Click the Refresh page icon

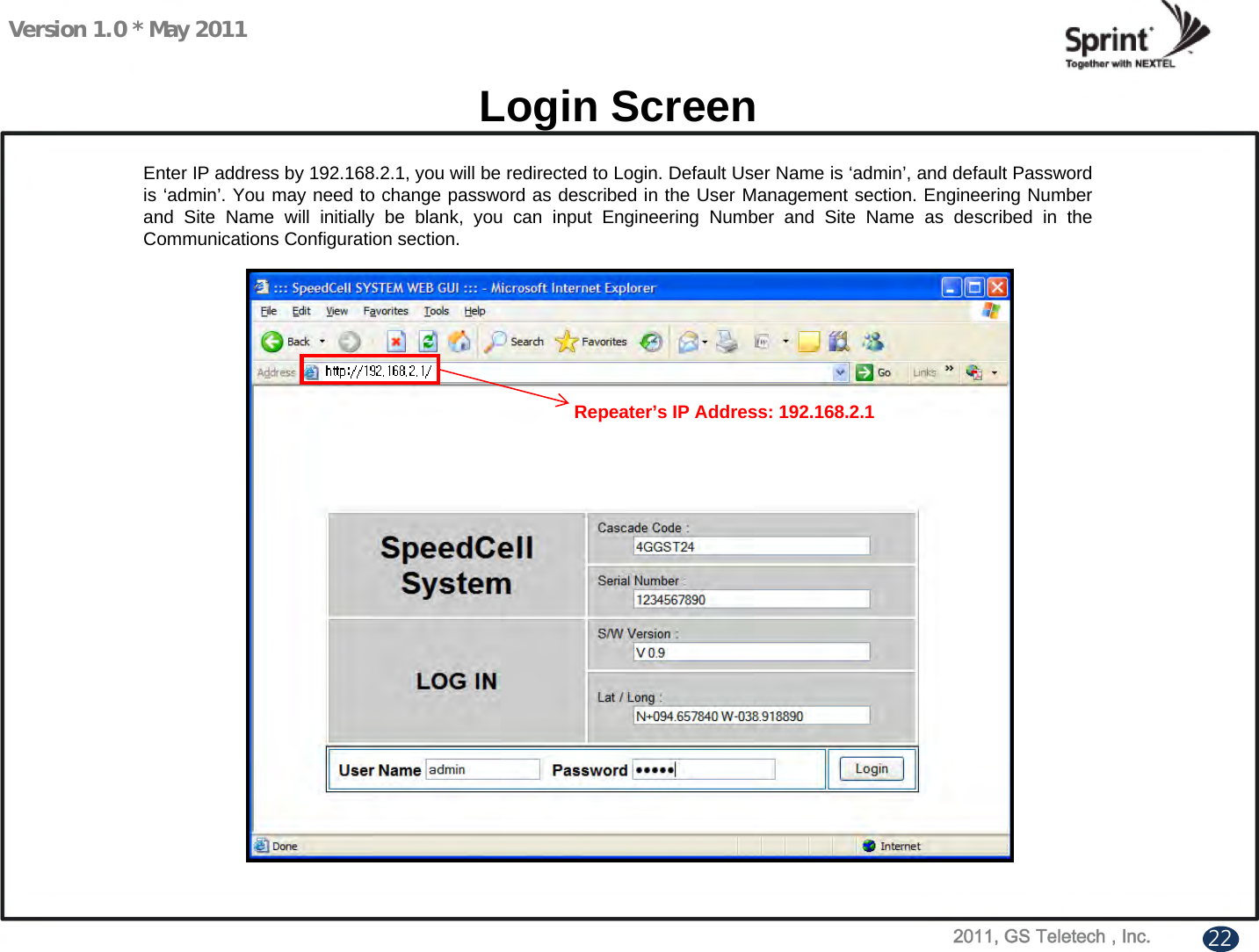tap(428, 342)
